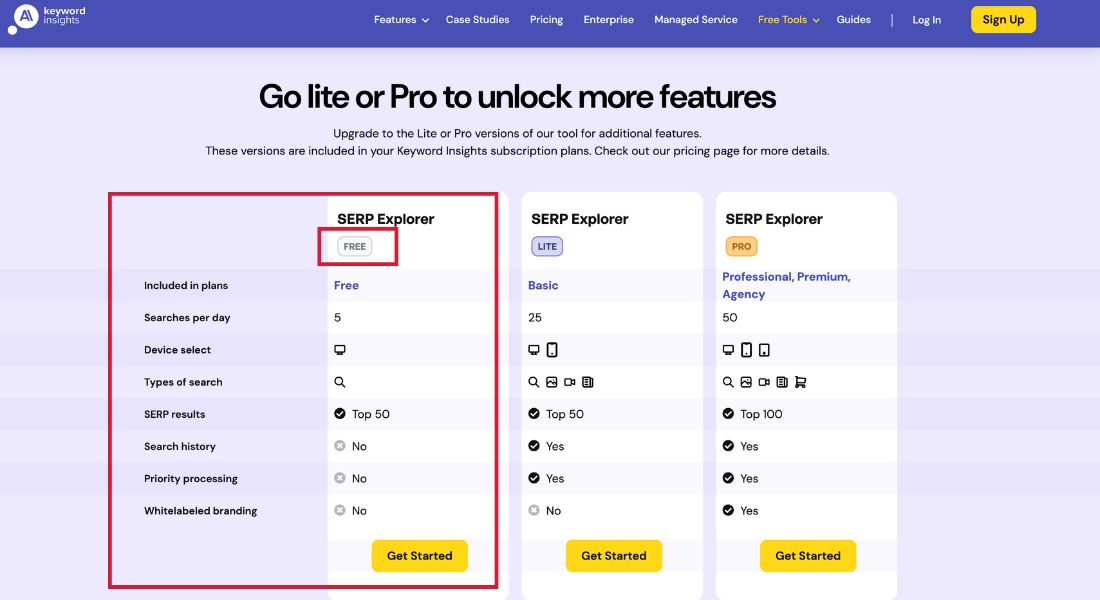Click the yellow Sign Up button

1003,20
